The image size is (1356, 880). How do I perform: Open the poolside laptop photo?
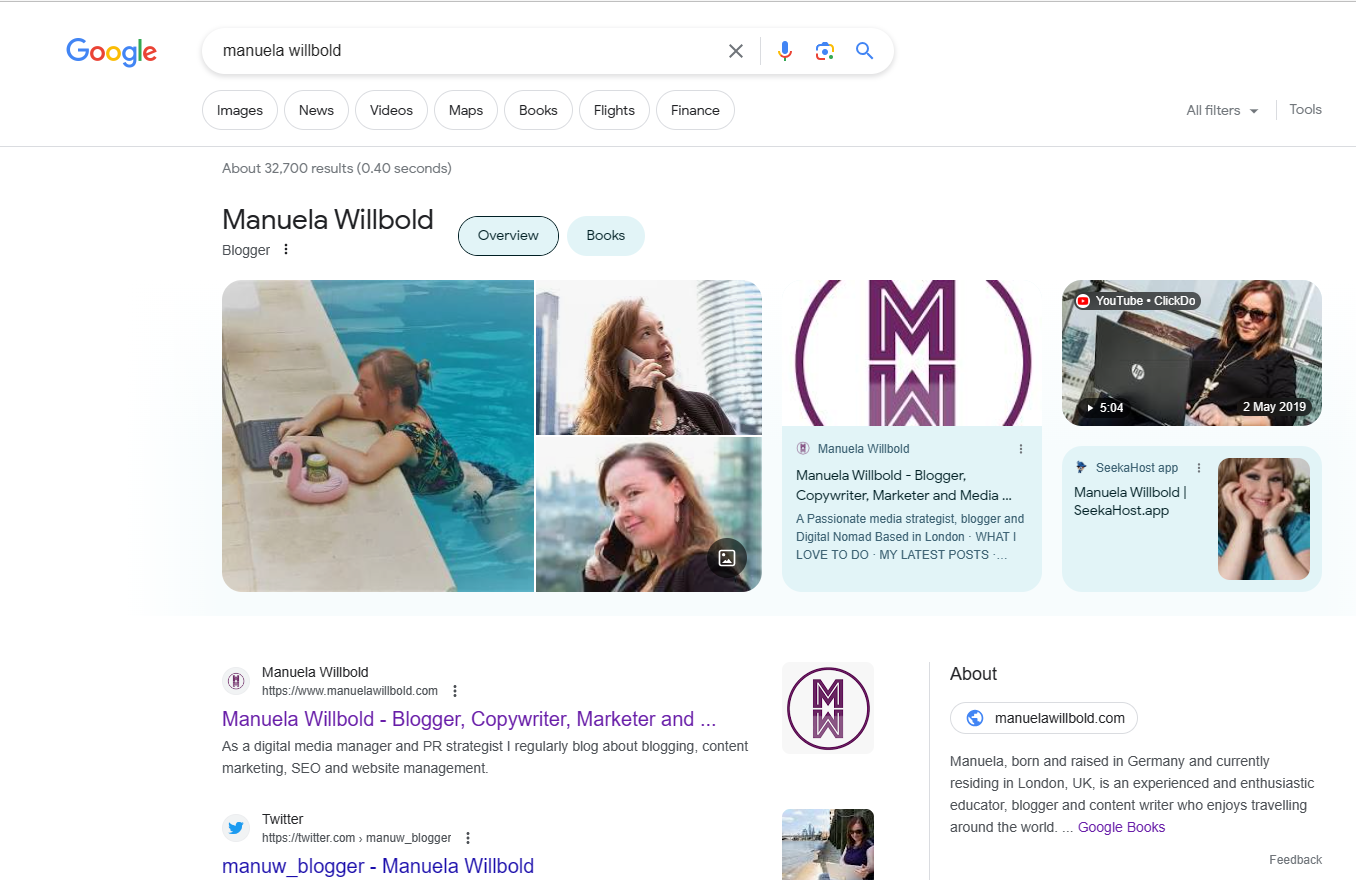point(378,436)
